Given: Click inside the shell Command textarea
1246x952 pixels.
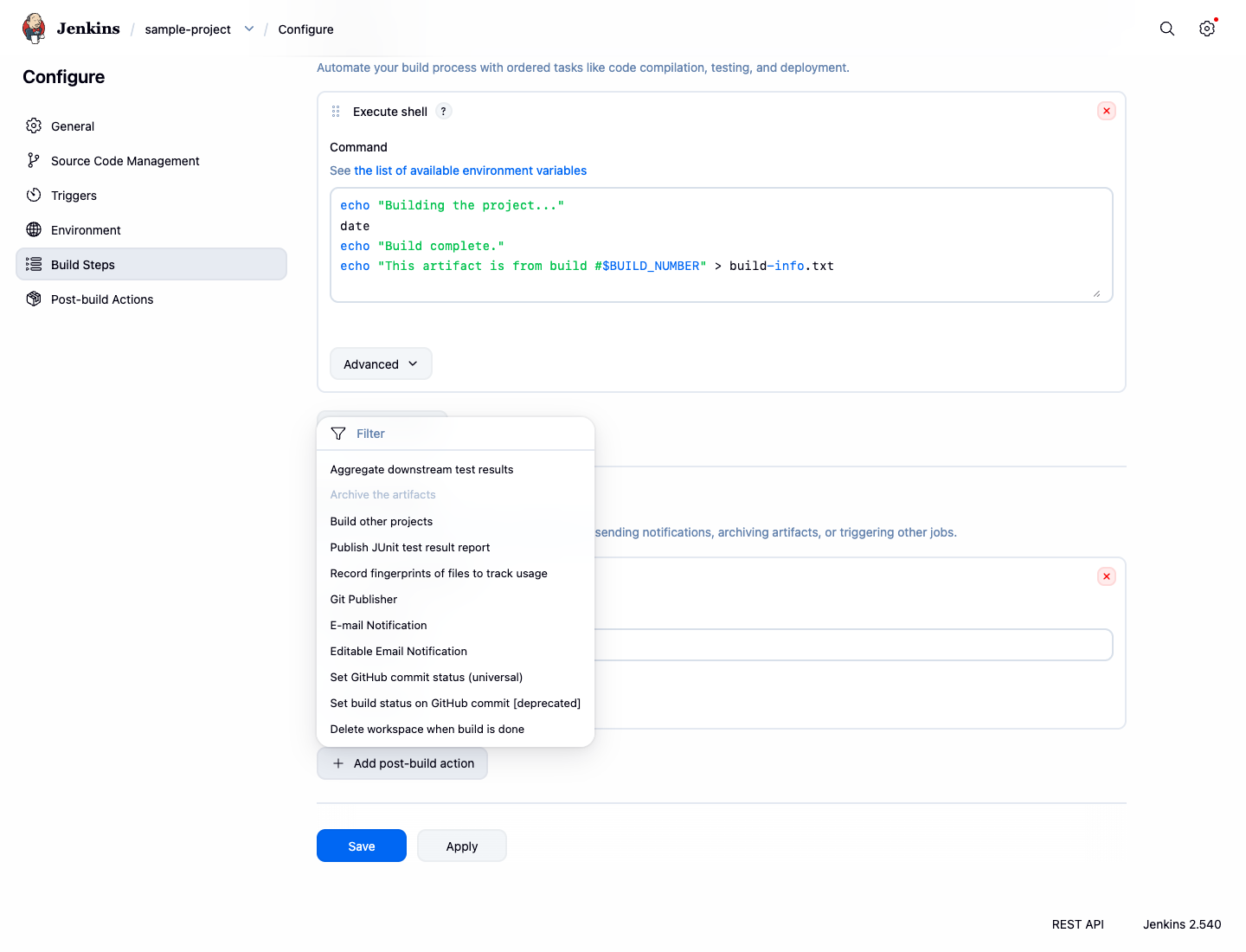Looking at the screenshot, I should pos(722,245).
